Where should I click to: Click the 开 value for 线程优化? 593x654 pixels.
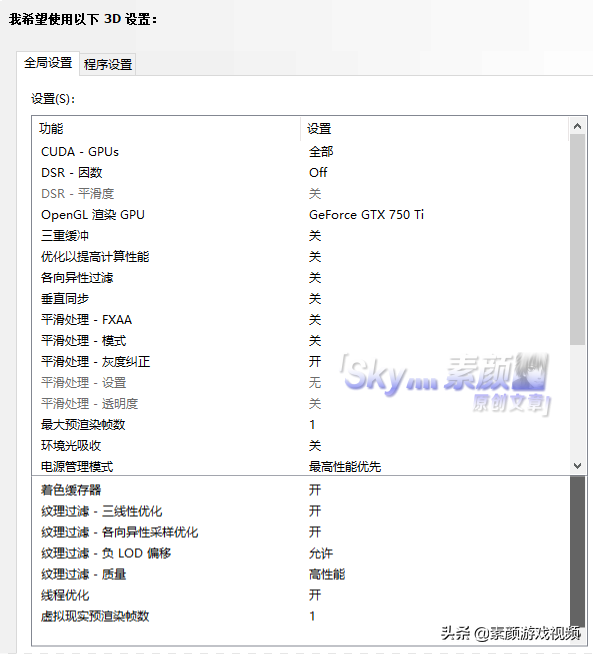(315, 595)
